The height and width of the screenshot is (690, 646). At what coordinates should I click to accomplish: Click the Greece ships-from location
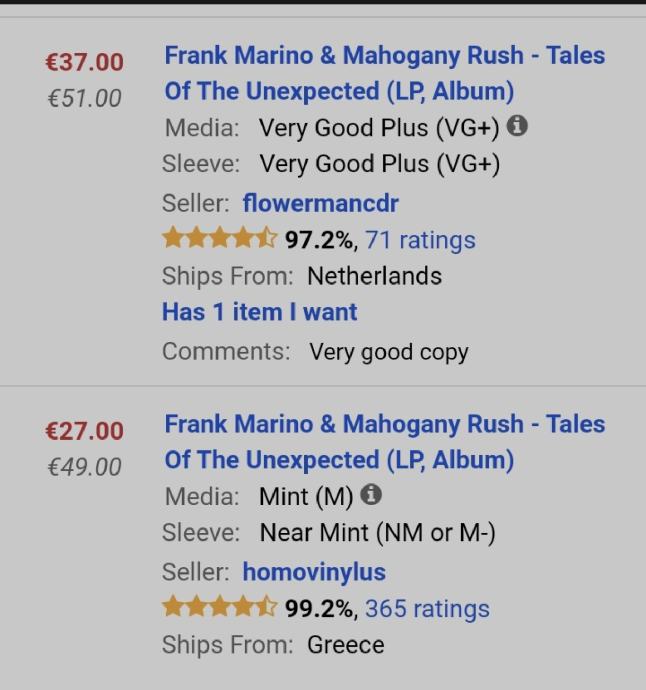point(345,645)
